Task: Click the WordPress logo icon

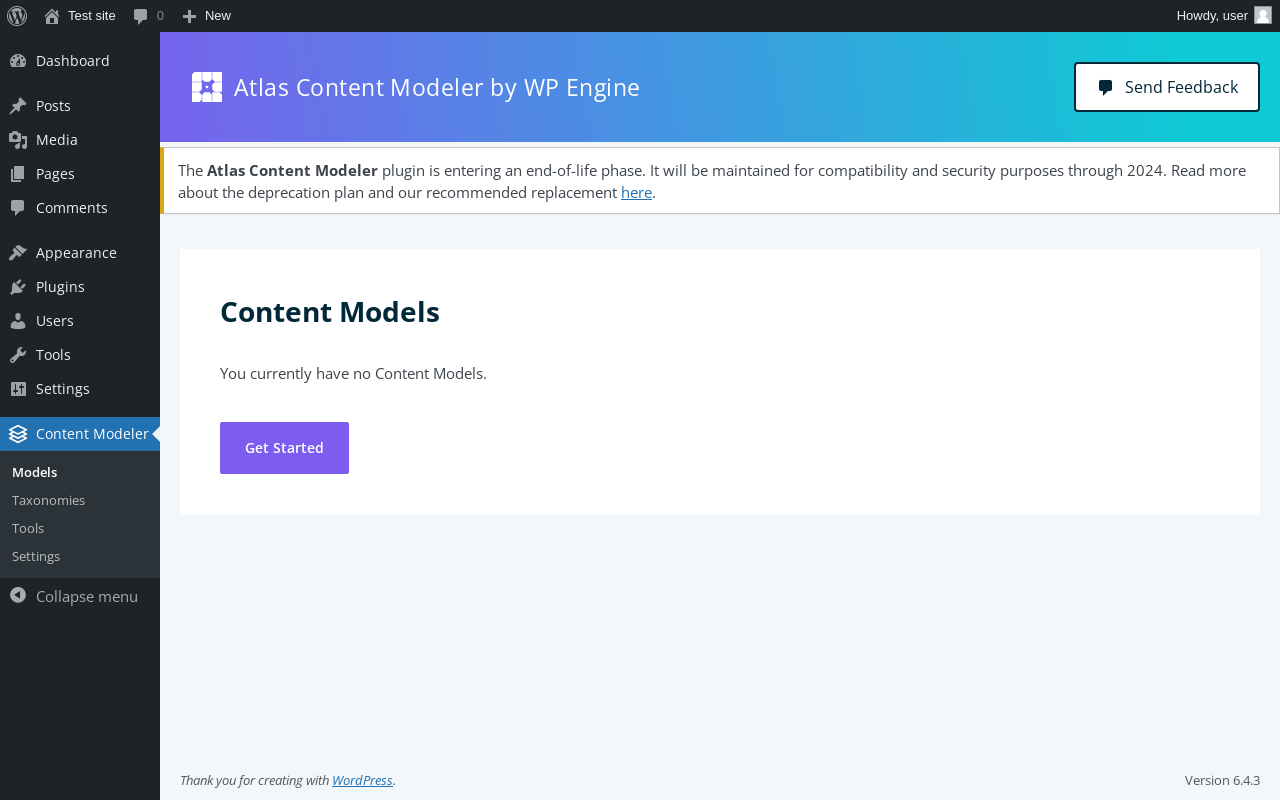Action: tap(17, 16)
